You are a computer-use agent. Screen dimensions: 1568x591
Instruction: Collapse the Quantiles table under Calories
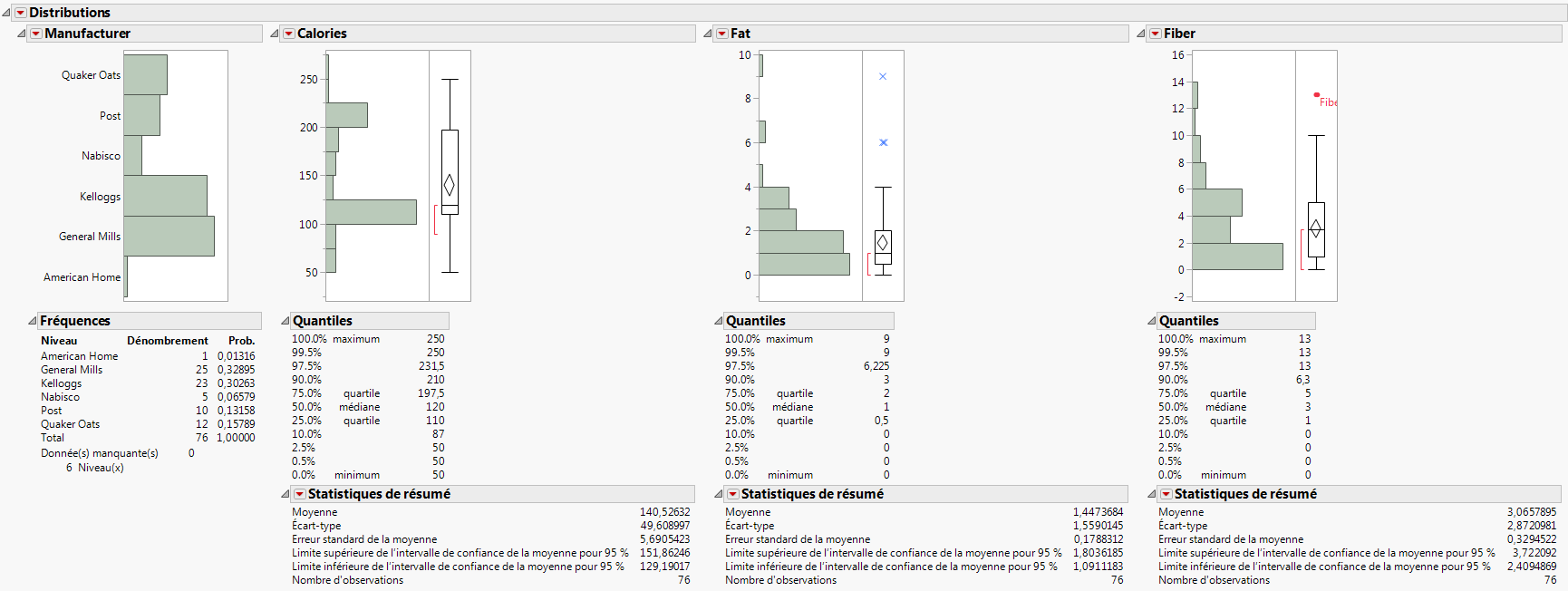point(286,321)
